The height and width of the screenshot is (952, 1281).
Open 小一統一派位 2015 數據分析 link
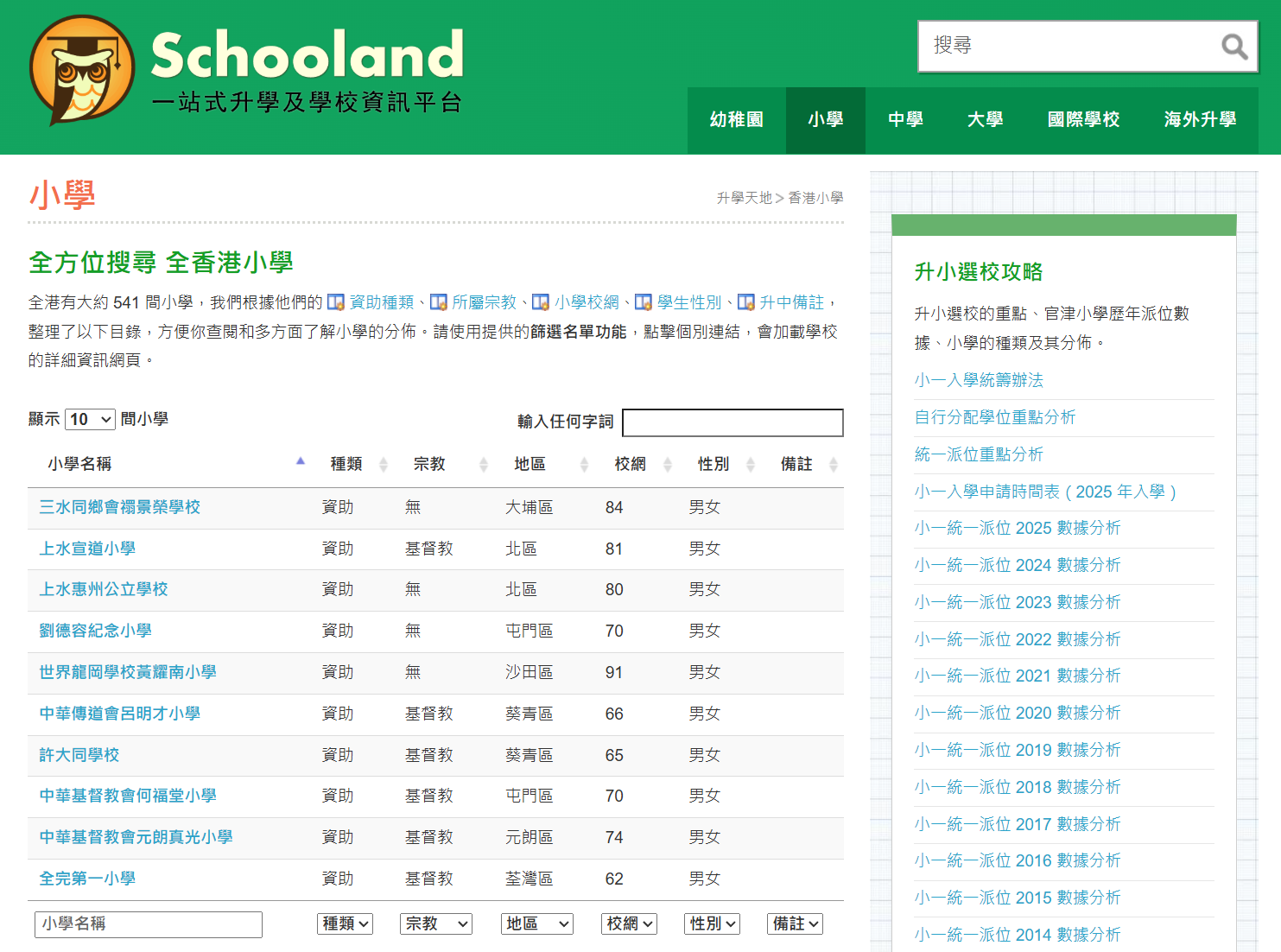[1018, 898]
